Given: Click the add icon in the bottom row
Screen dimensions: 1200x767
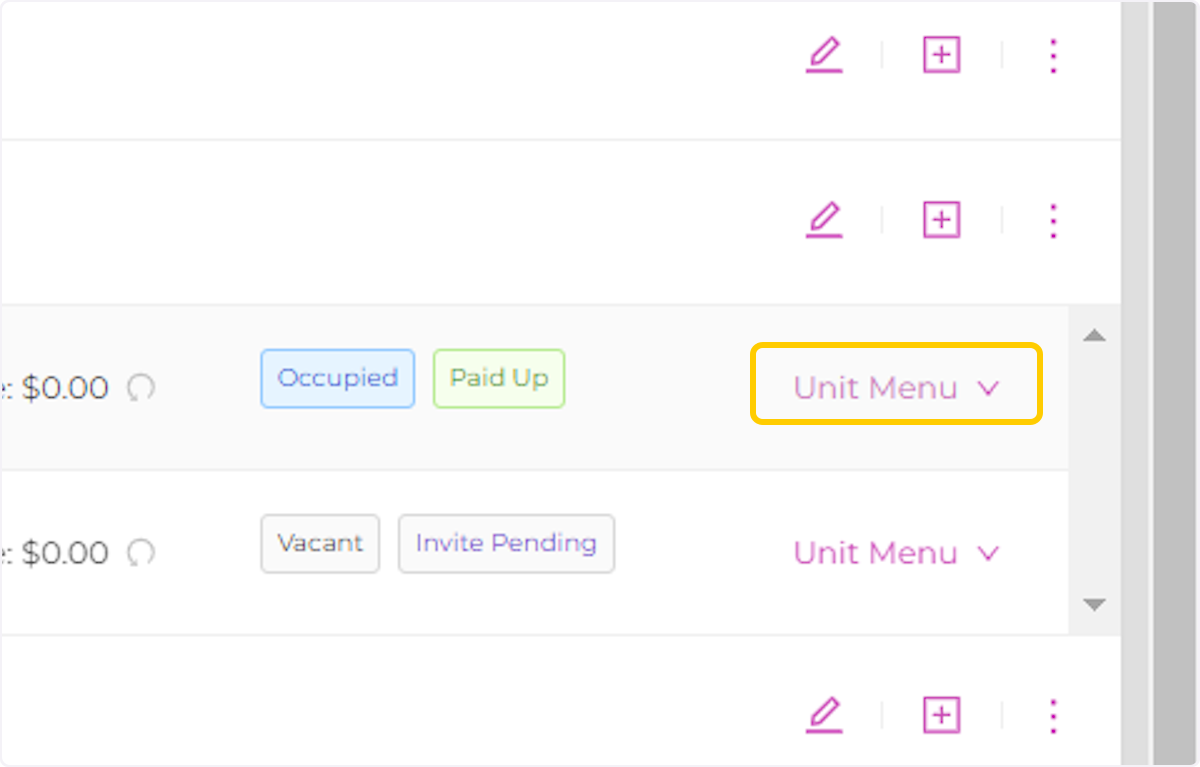Looking at the screenshot, I should click(x=940, y=715).
